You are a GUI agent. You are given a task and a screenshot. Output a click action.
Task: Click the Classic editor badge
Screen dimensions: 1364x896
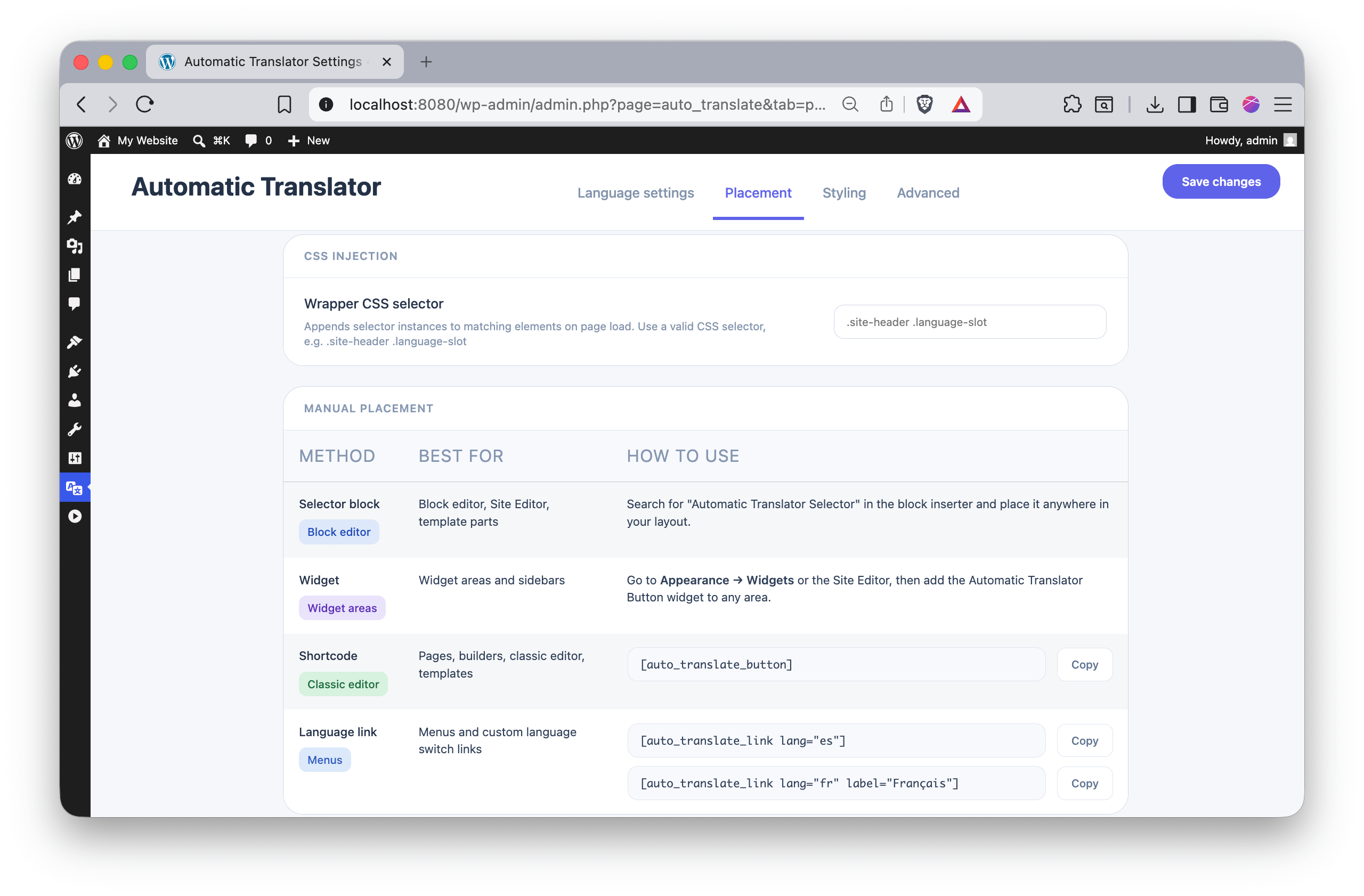pyautogui.click(x=343, y=684)
